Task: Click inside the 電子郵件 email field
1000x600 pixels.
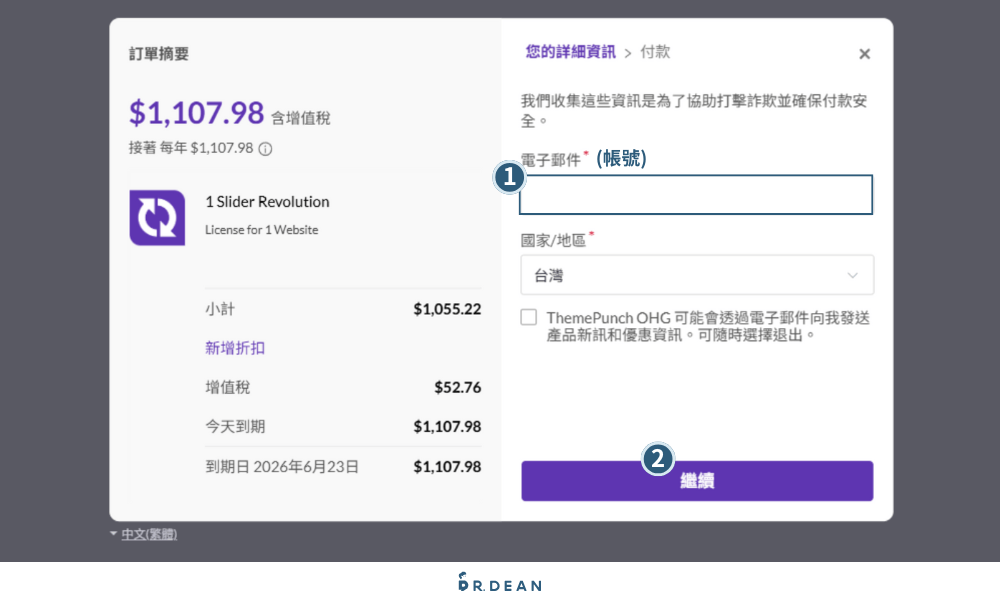Action: [x=697, y=194]
